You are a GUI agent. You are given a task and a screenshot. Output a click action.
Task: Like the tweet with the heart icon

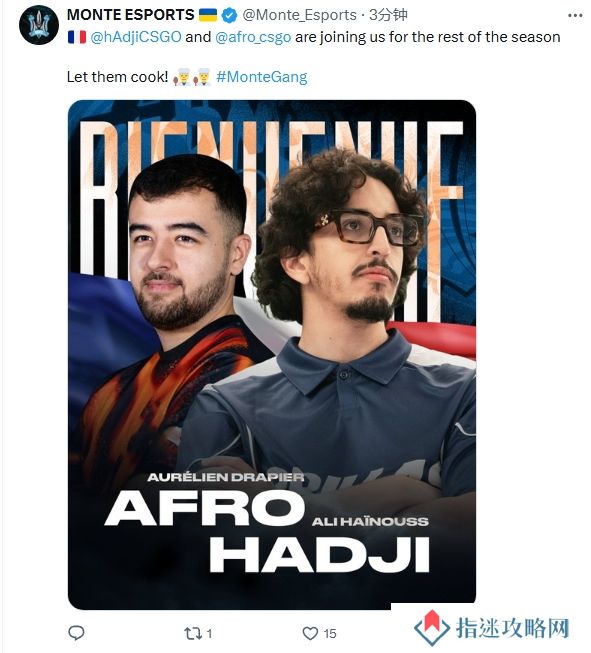(x=310, y=633)
